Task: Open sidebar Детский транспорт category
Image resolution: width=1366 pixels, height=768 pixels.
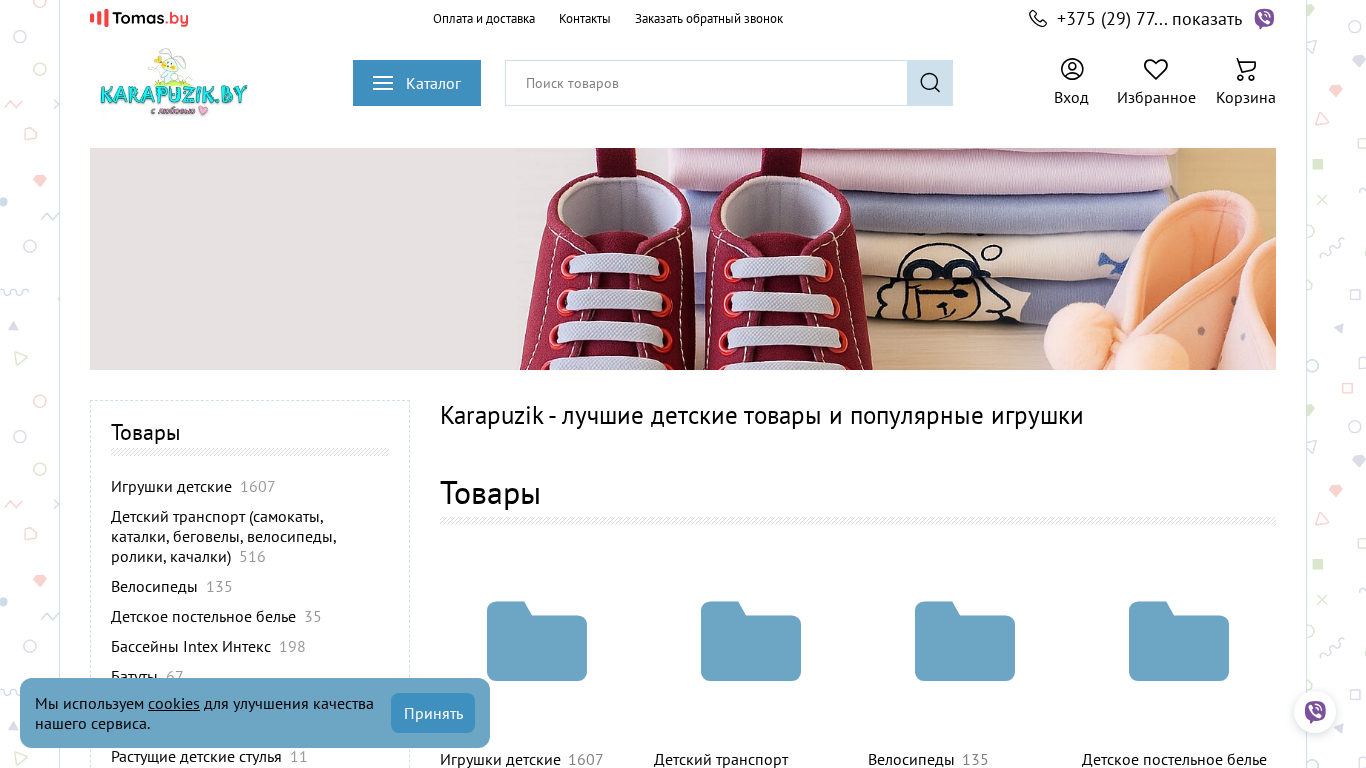Action: (x=224, y=537)
